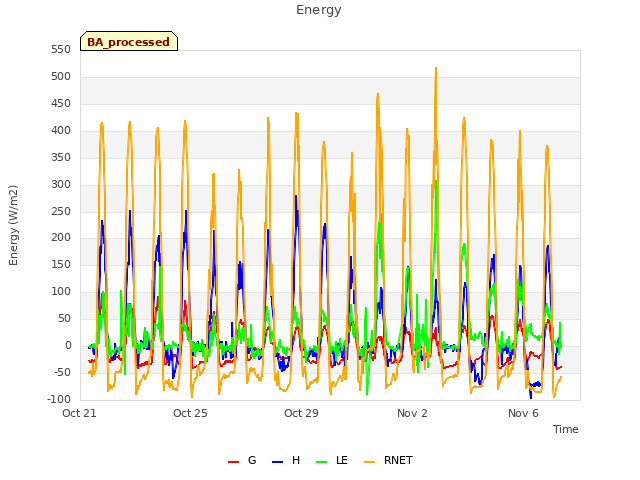This screenshot has width=640, height=480.
Task: Click the orange RNET legend color marker
Action: coord(369,462)
